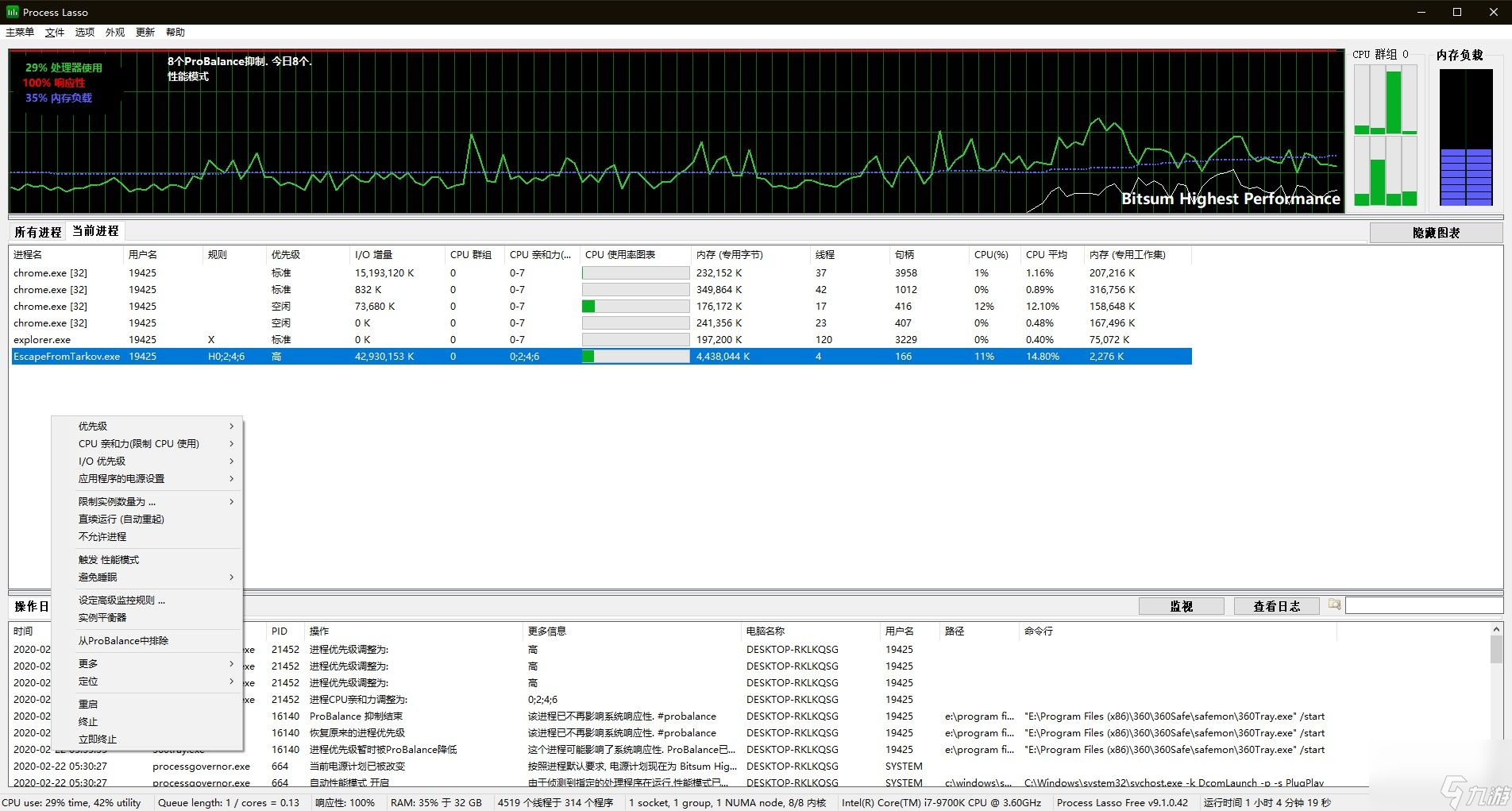Click the log scrollbar up arrow
This screenshot has width=1512, height=811.
pyautogui.click(x=1496, y=630)
